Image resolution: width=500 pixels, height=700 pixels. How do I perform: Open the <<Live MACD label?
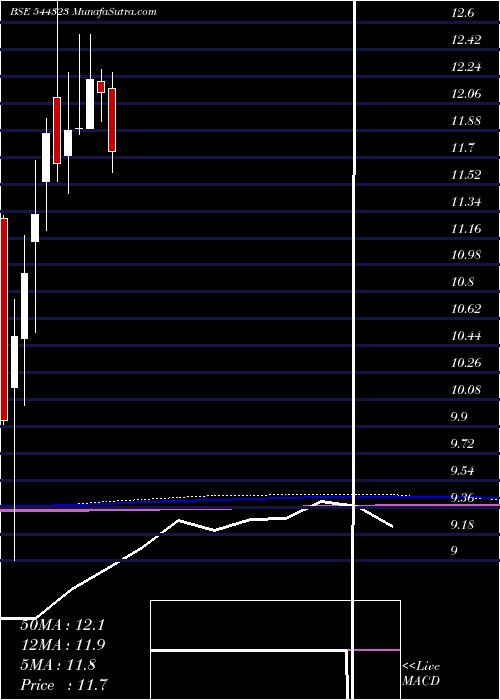[421, 674]
